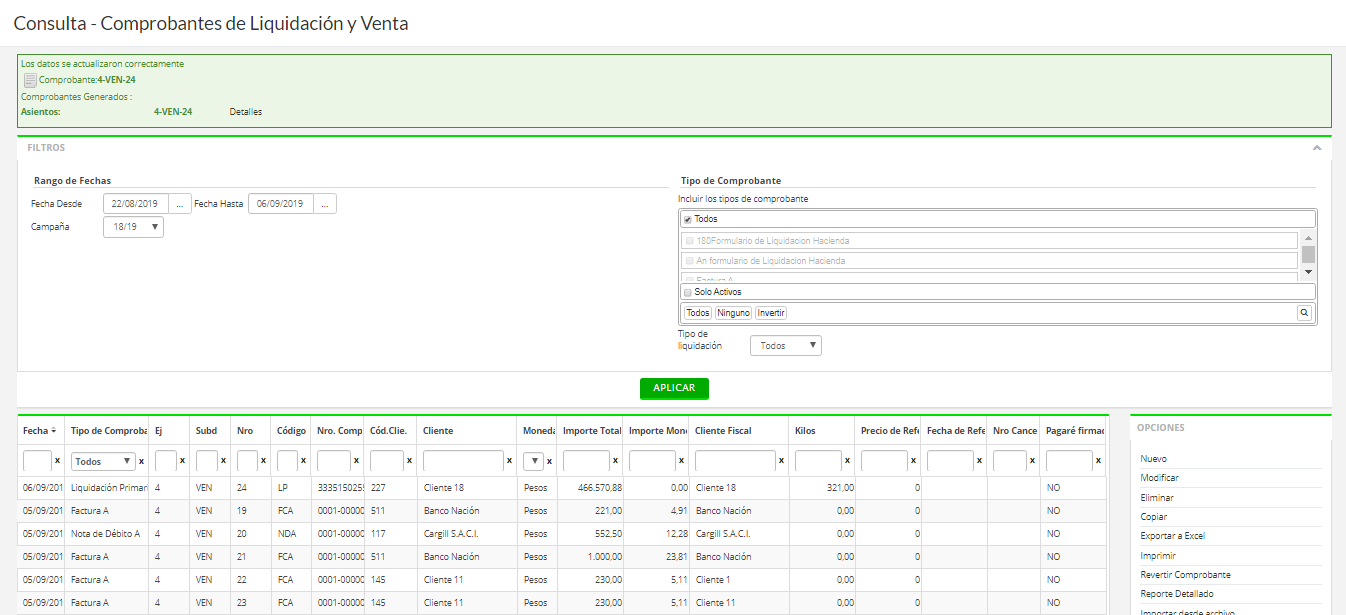Clear the Nro Cance column filter x

1032,462
